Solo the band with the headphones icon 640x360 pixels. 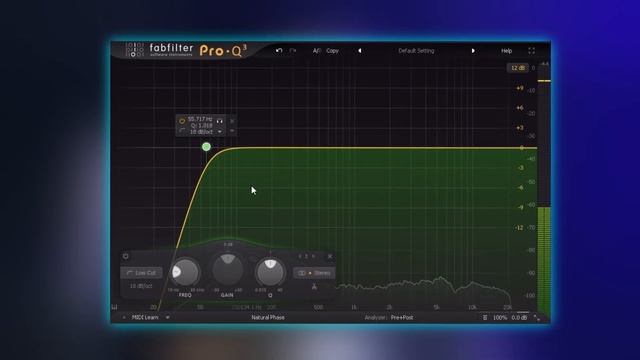click(220, 121)
